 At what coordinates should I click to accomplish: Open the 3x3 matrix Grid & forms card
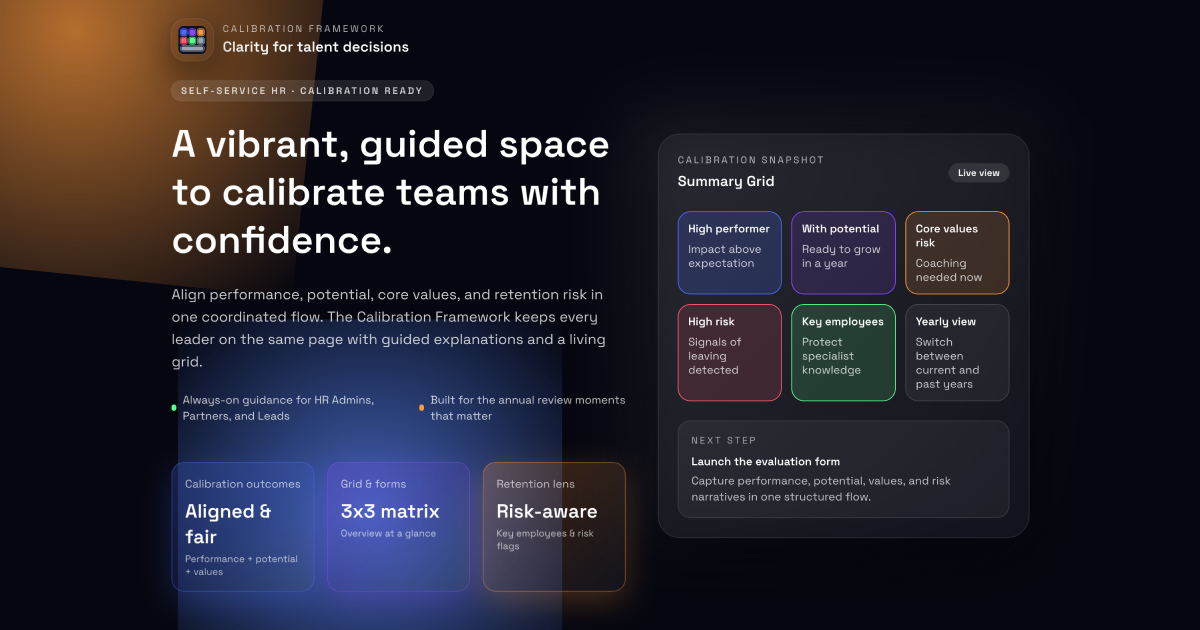(x=398, y=525)
